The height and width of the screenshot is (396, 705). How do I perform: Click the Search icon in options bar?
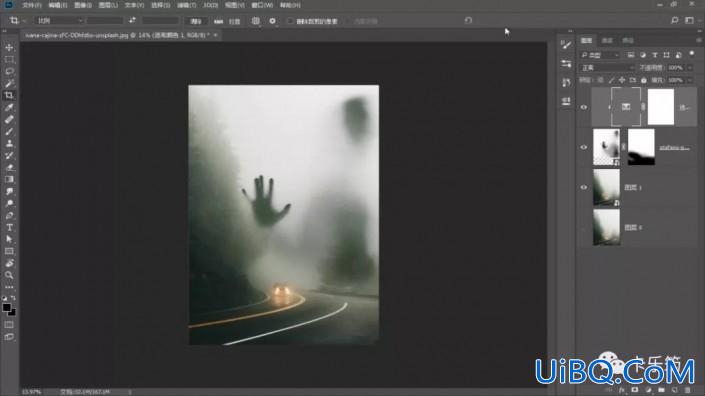[674, 20]
